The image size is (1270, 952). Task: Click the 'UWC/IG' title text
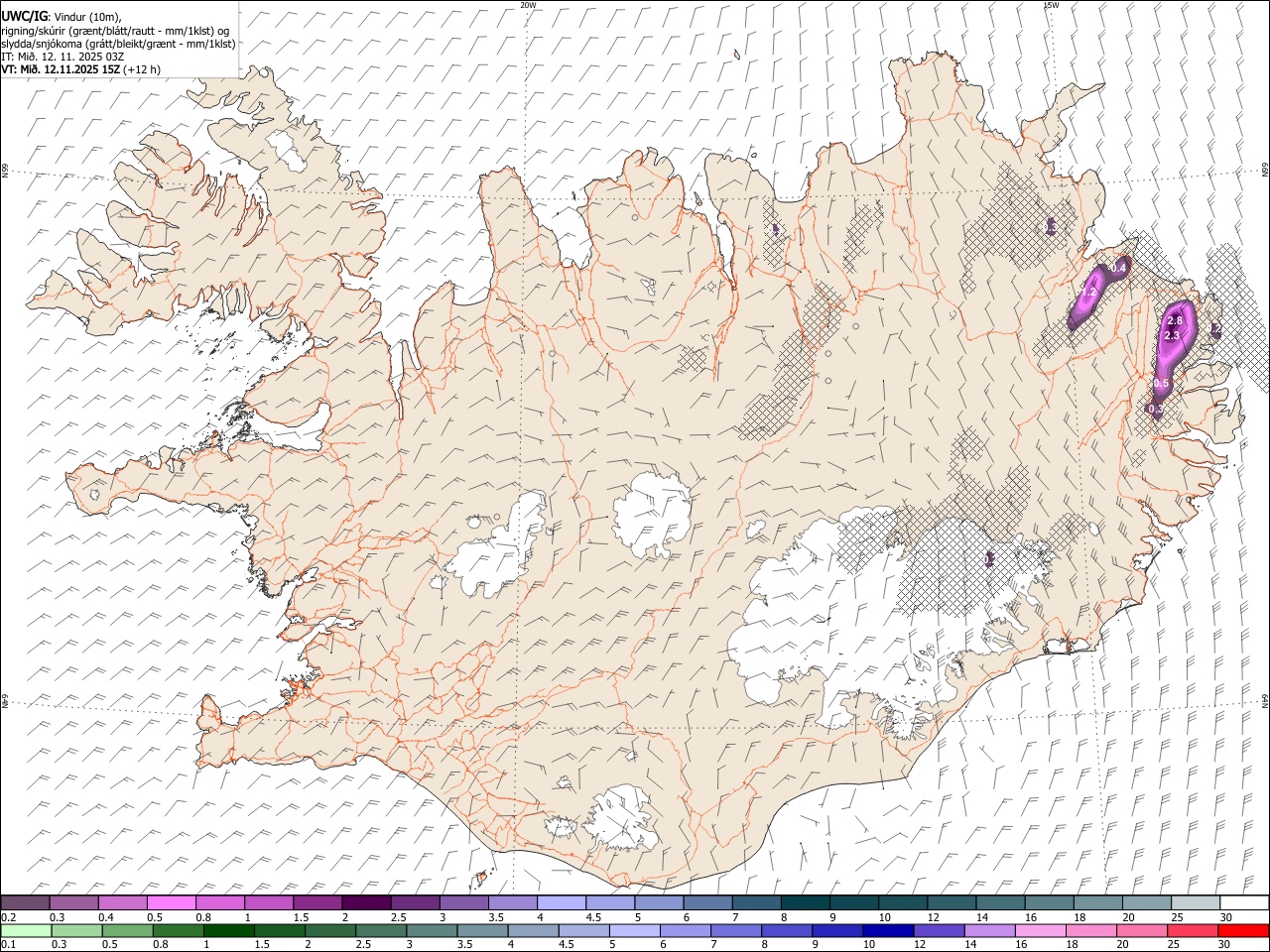click(23, 17)
